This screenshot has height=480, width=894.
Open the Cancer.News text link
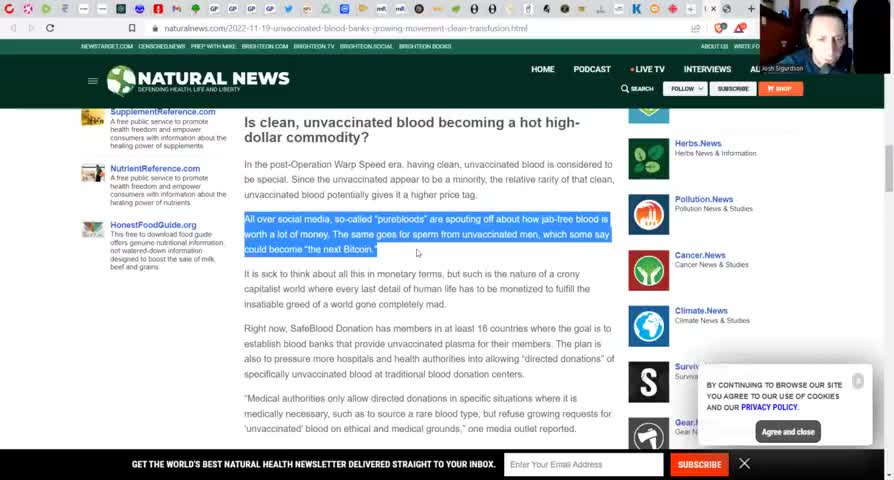point(700,255)
